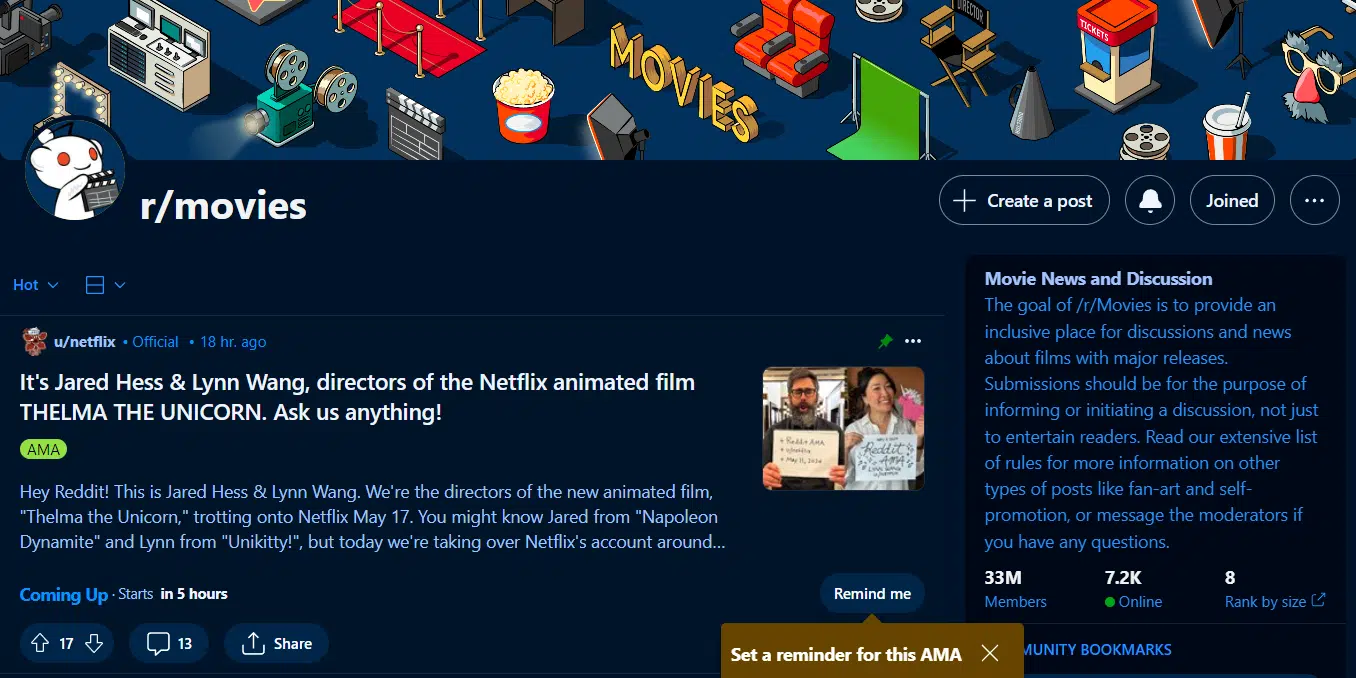The width and height of the screenshot is (1356, 678).
Task: Open the Share options for the post
Action: (x=276, y=643)
